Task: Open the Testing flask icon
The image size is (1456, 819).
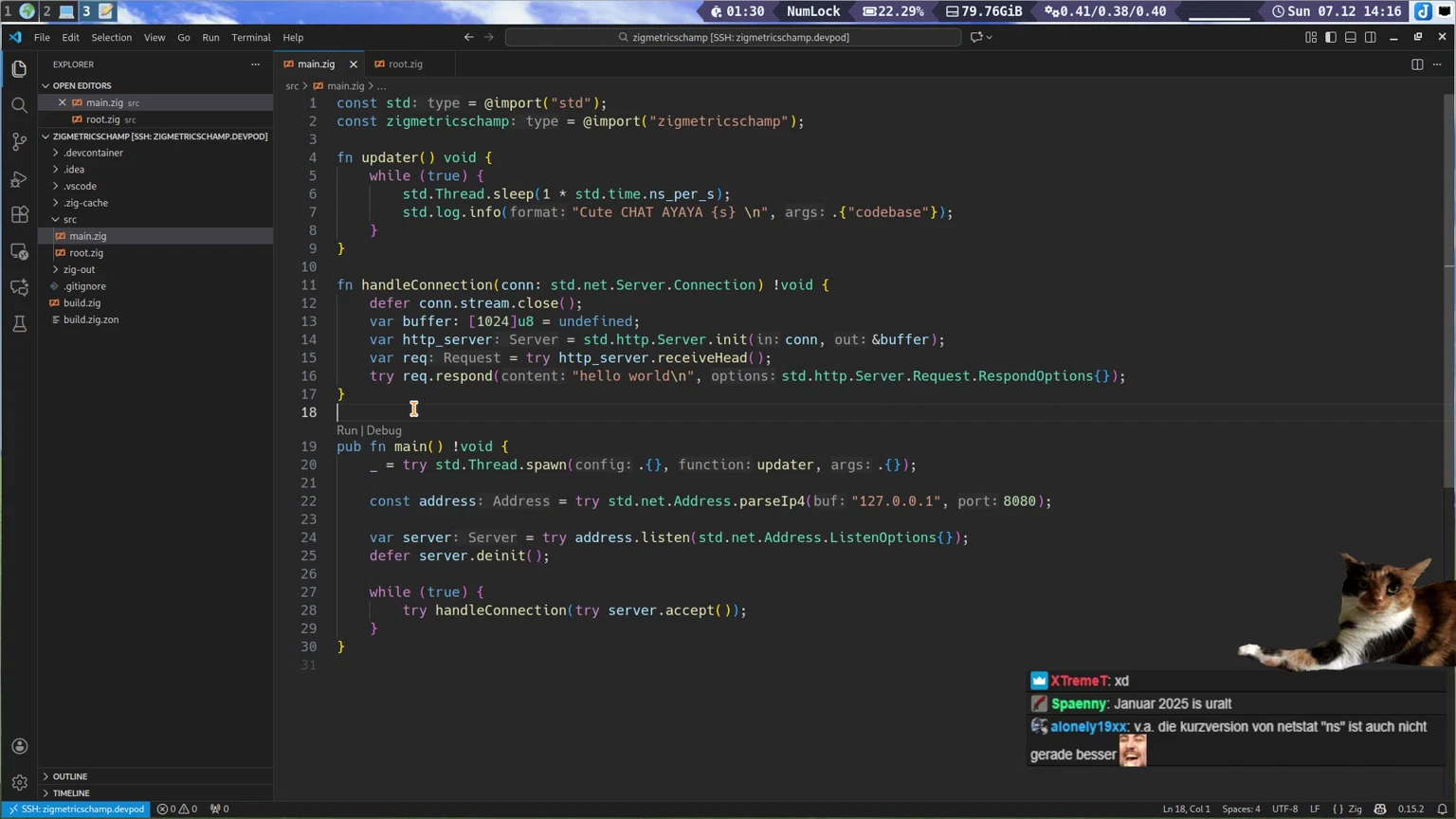Action: [x=19, y=324]
